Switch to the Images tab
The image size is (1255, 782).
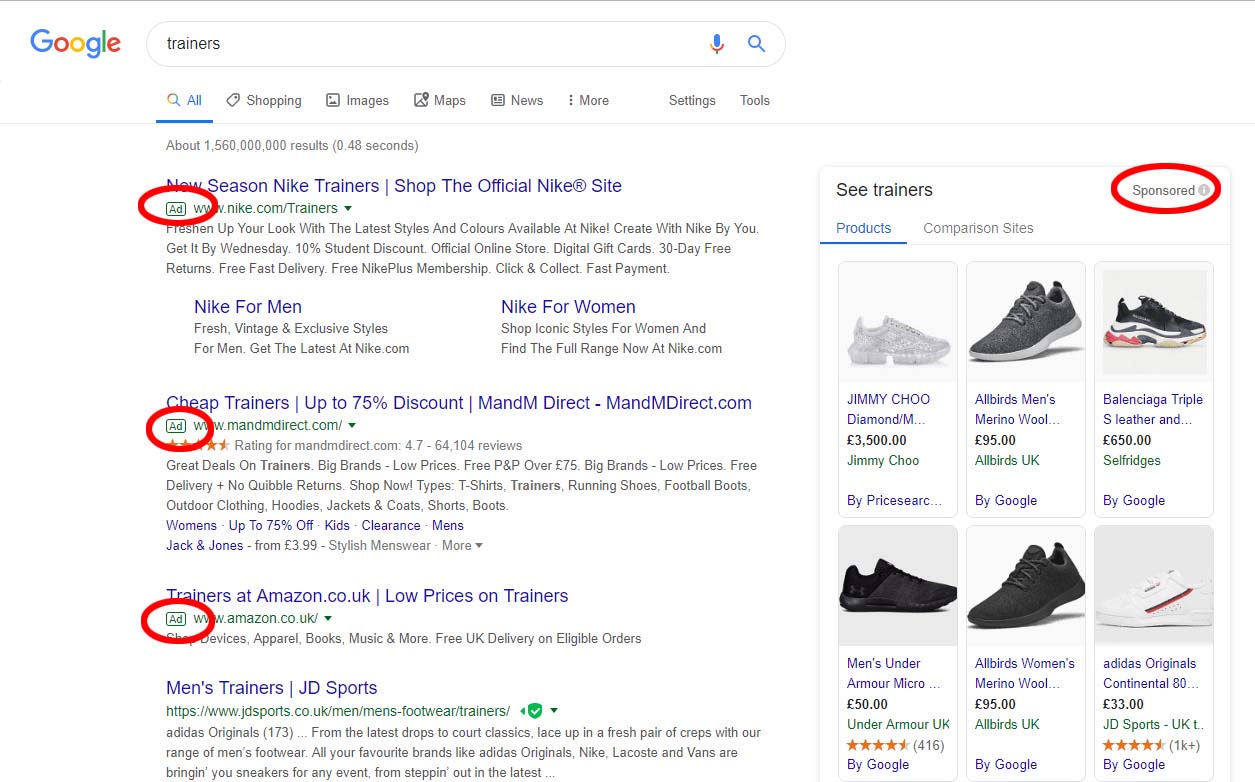point(357,100)
